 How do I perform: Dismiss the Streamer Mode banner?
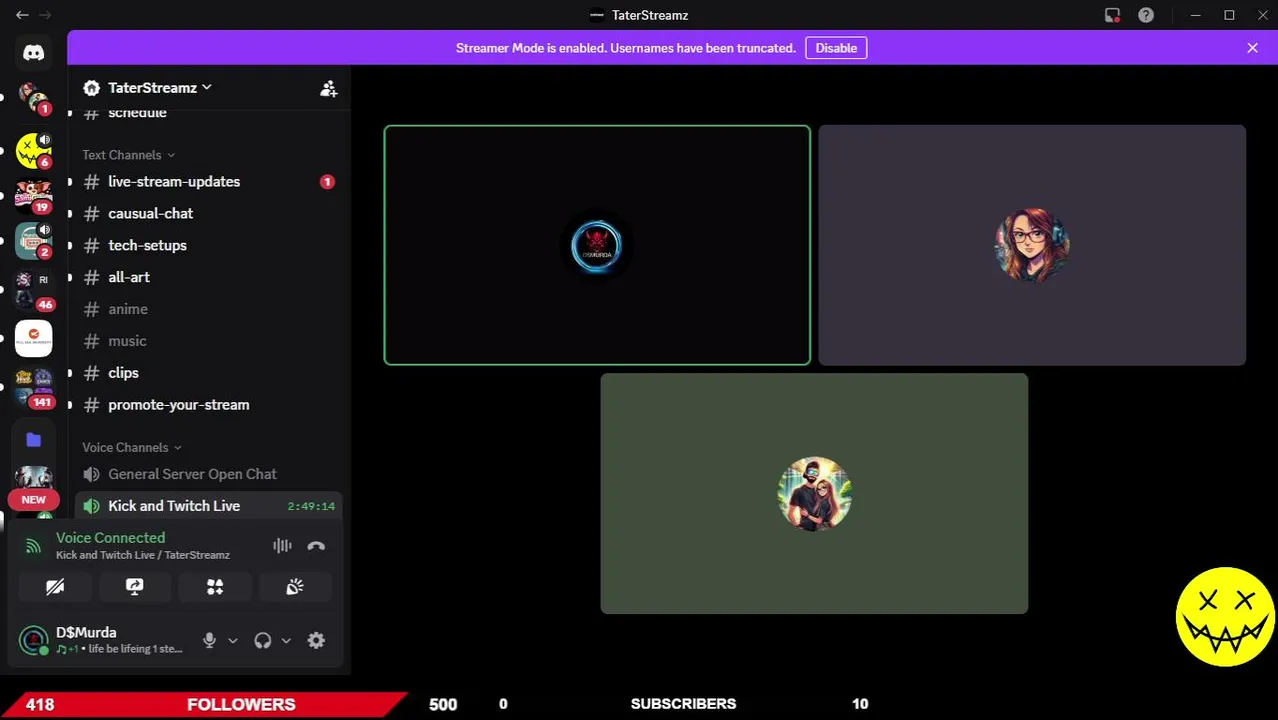pyautogui.click(x=1252, y=48)
